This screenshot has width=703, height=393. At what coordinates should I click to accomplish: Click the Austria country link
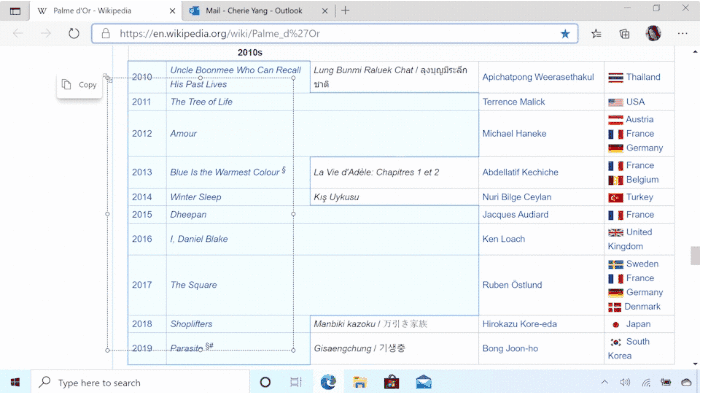639,119
